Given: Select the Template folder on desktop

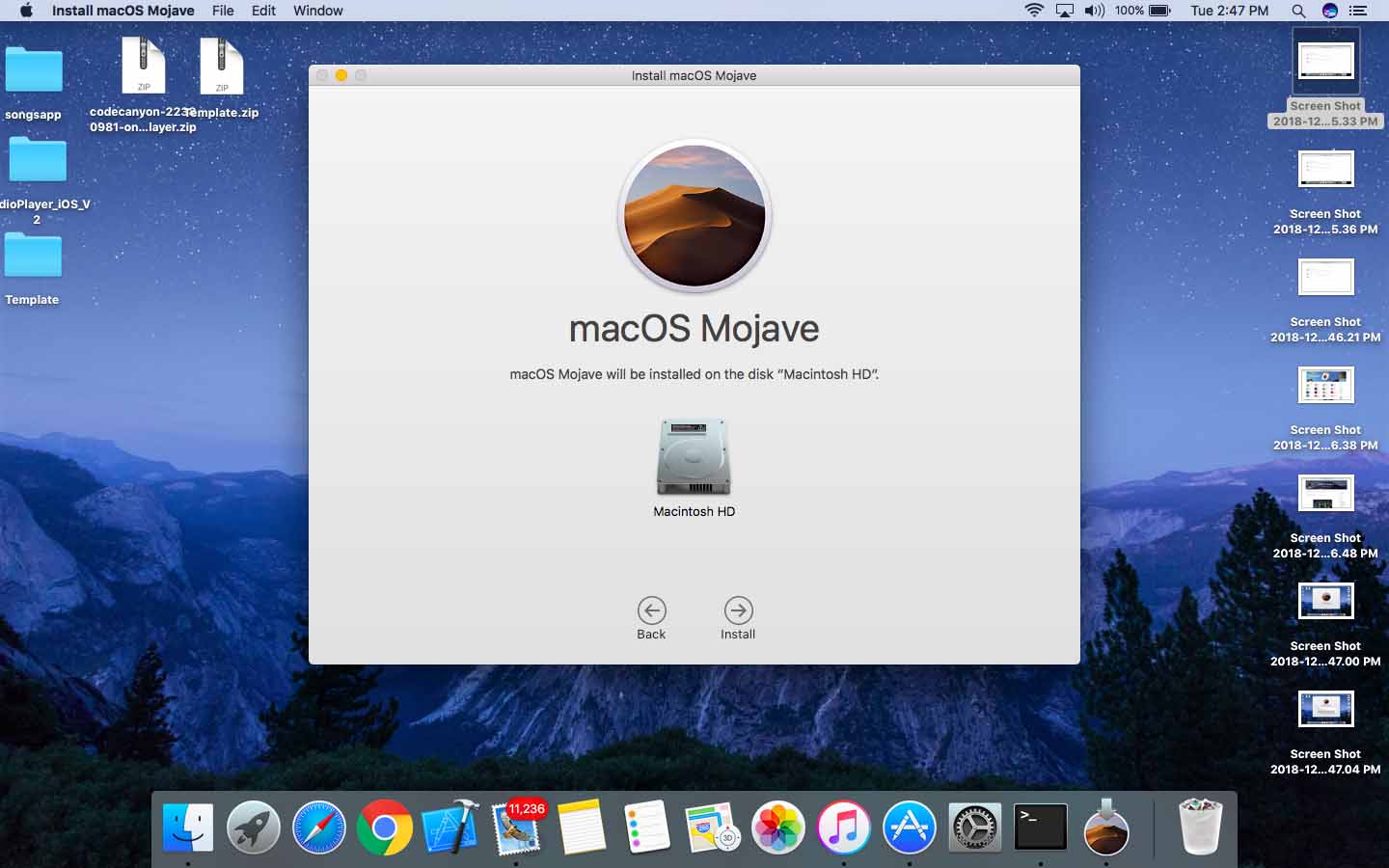Looking at the screenshot, I should (x=33, y=257).
